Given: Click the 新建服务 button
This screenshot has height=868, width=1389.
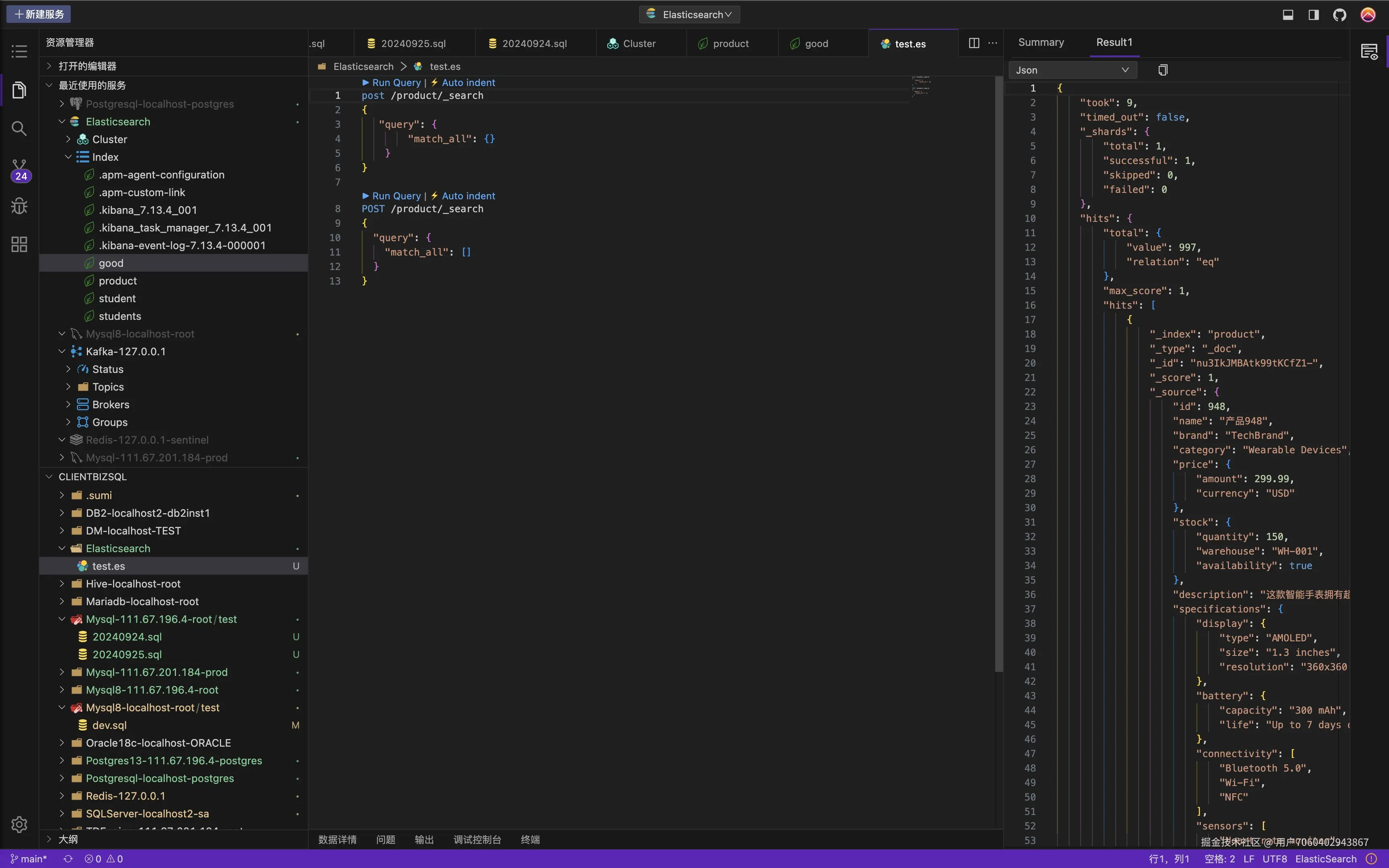Looking at the screenshot, I should (x=39, y=14).
